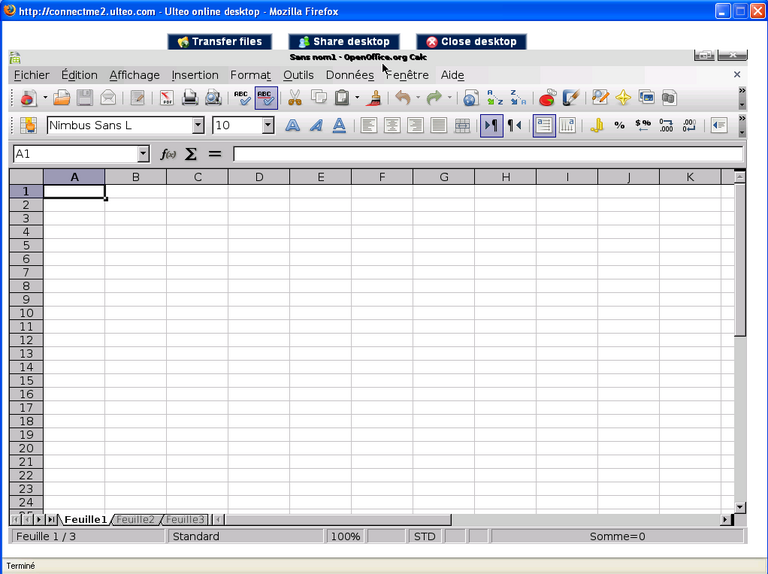Open the Format menu
Screen dimensions: 768x574
250,75
